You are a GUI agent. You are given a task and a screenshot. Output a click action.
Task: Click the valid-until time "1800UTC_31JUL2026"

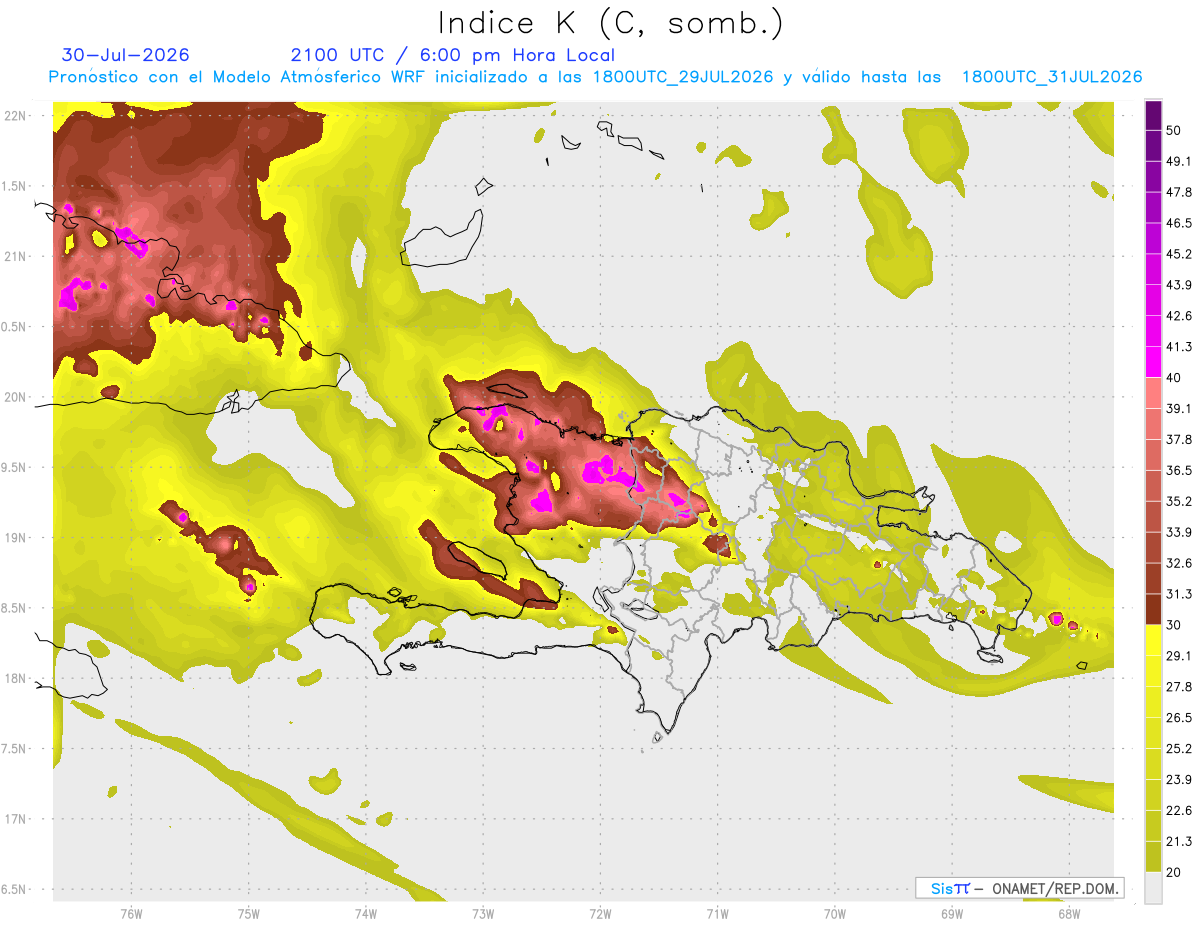point(1052,77)
